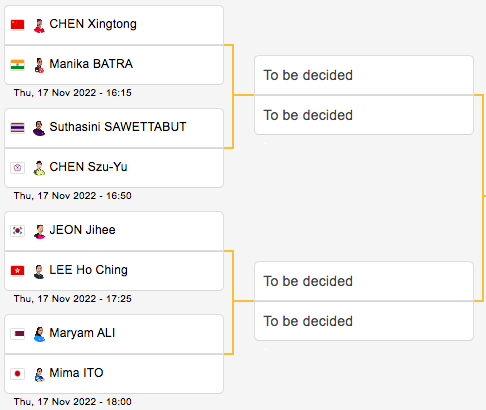Click Suthasini SAWETTABUT player avatar
Viewport: 486px width, 410px height.
click(39, 129)
